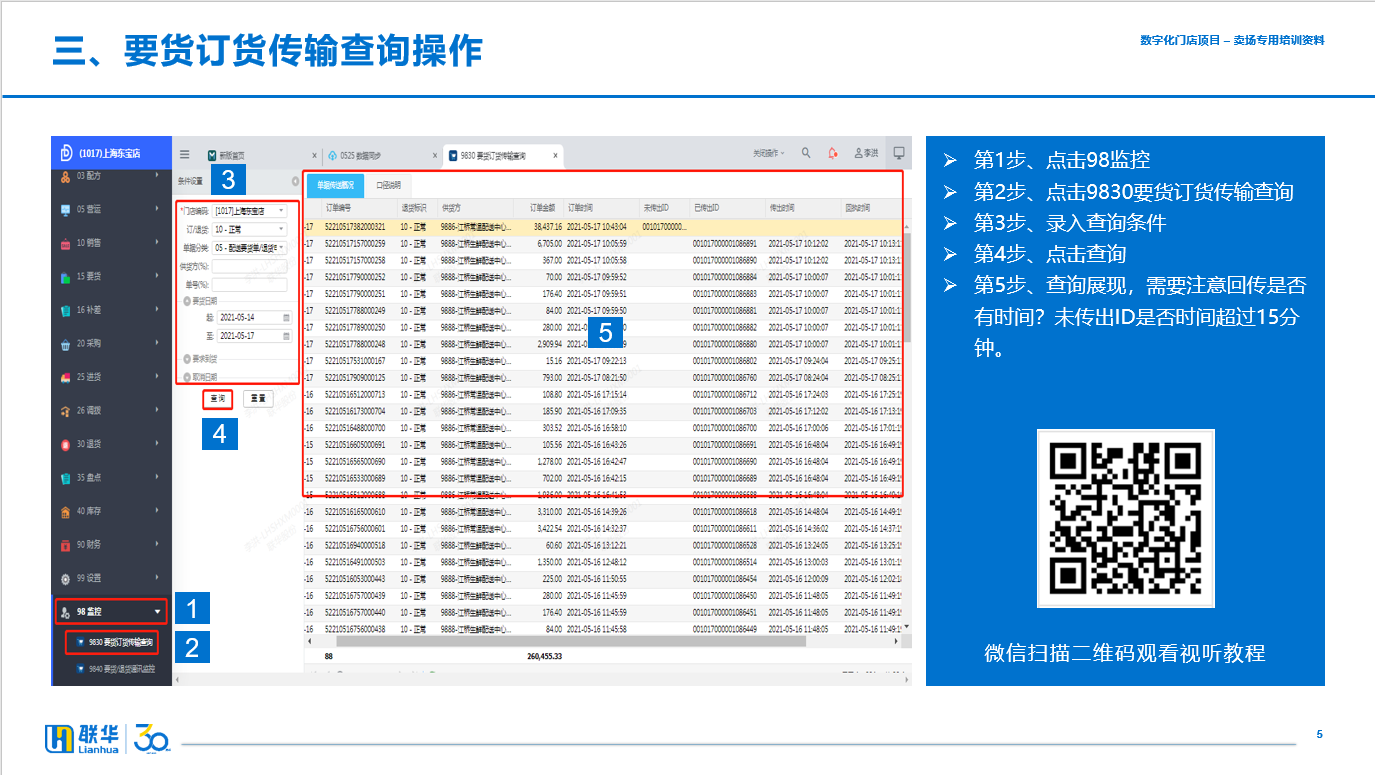Collapse the 98 监控 menu arrow

[157, 612]
